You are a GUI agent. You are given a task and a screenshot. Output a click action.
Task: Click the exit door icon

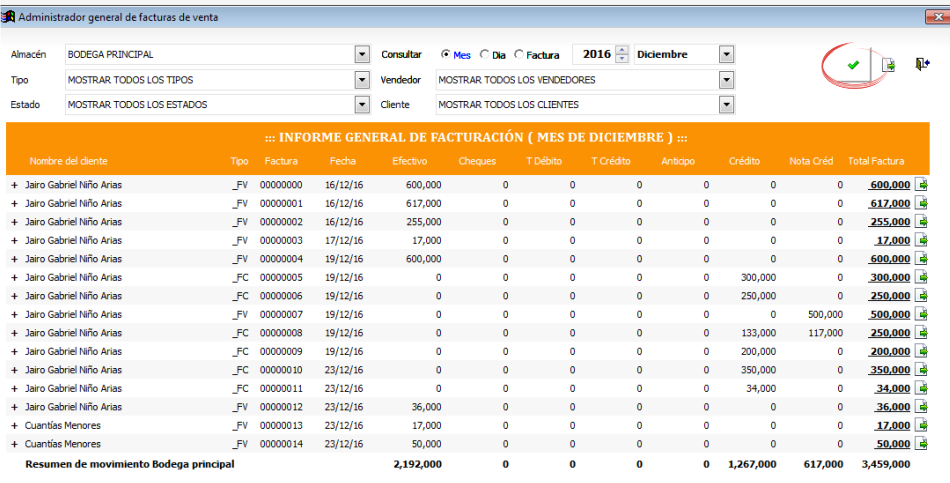click(x=922, y=64)
